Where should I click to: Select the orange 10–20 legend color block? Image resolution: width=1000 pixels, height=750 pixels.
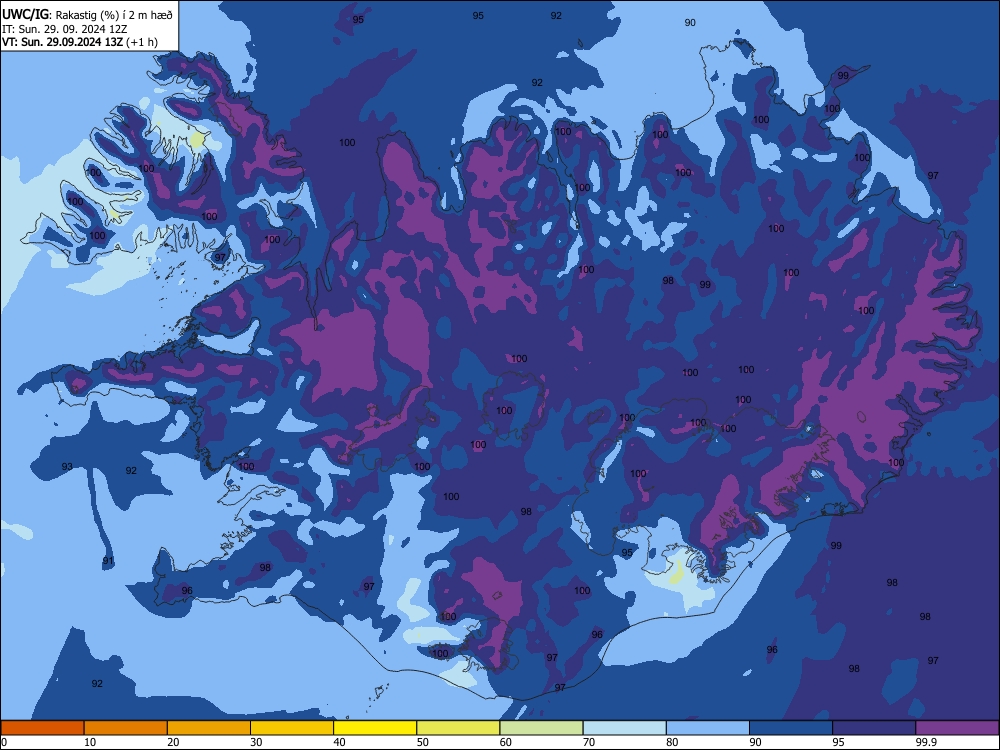[x=126, y=728]
